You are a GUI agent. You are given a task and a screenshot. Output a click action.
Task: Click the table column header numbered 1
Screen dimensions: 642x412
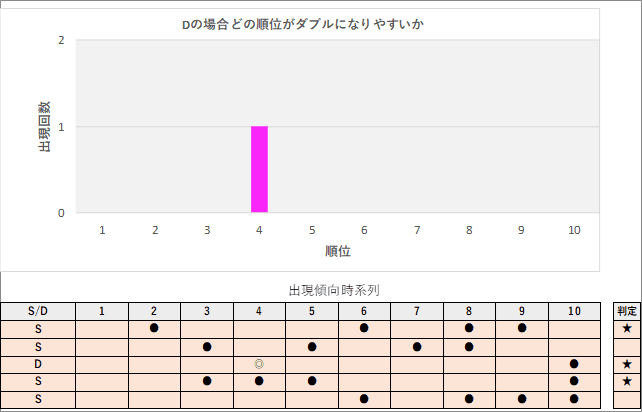pos(102,311)
